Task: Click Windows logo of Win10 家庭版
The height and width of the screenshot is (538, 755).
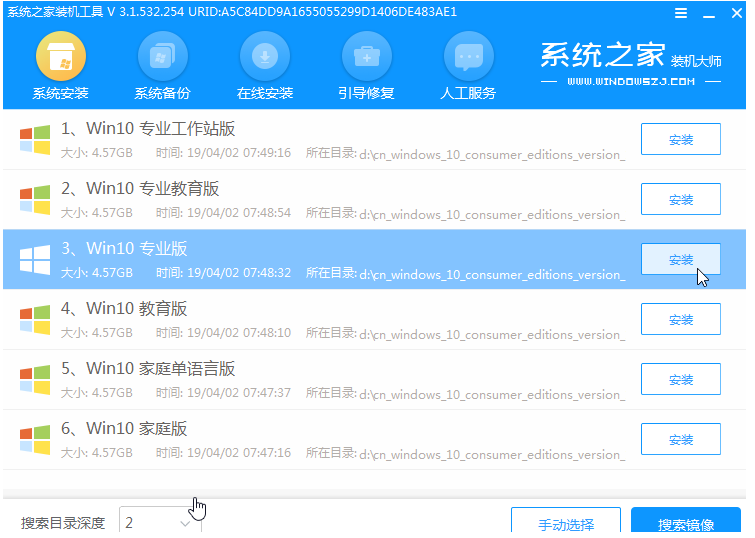Action: (x=35, y=439)
